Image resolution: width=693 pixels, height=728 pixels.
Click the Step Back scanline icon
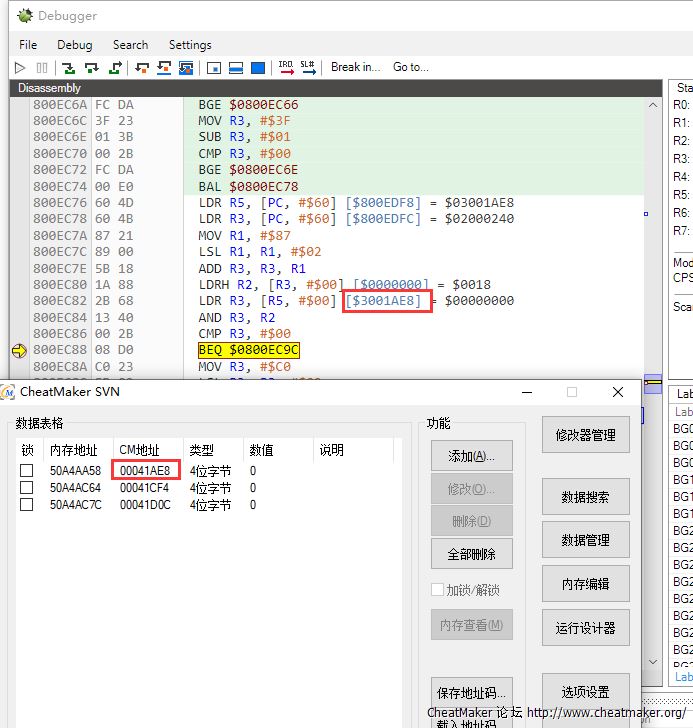pos(164,68)
